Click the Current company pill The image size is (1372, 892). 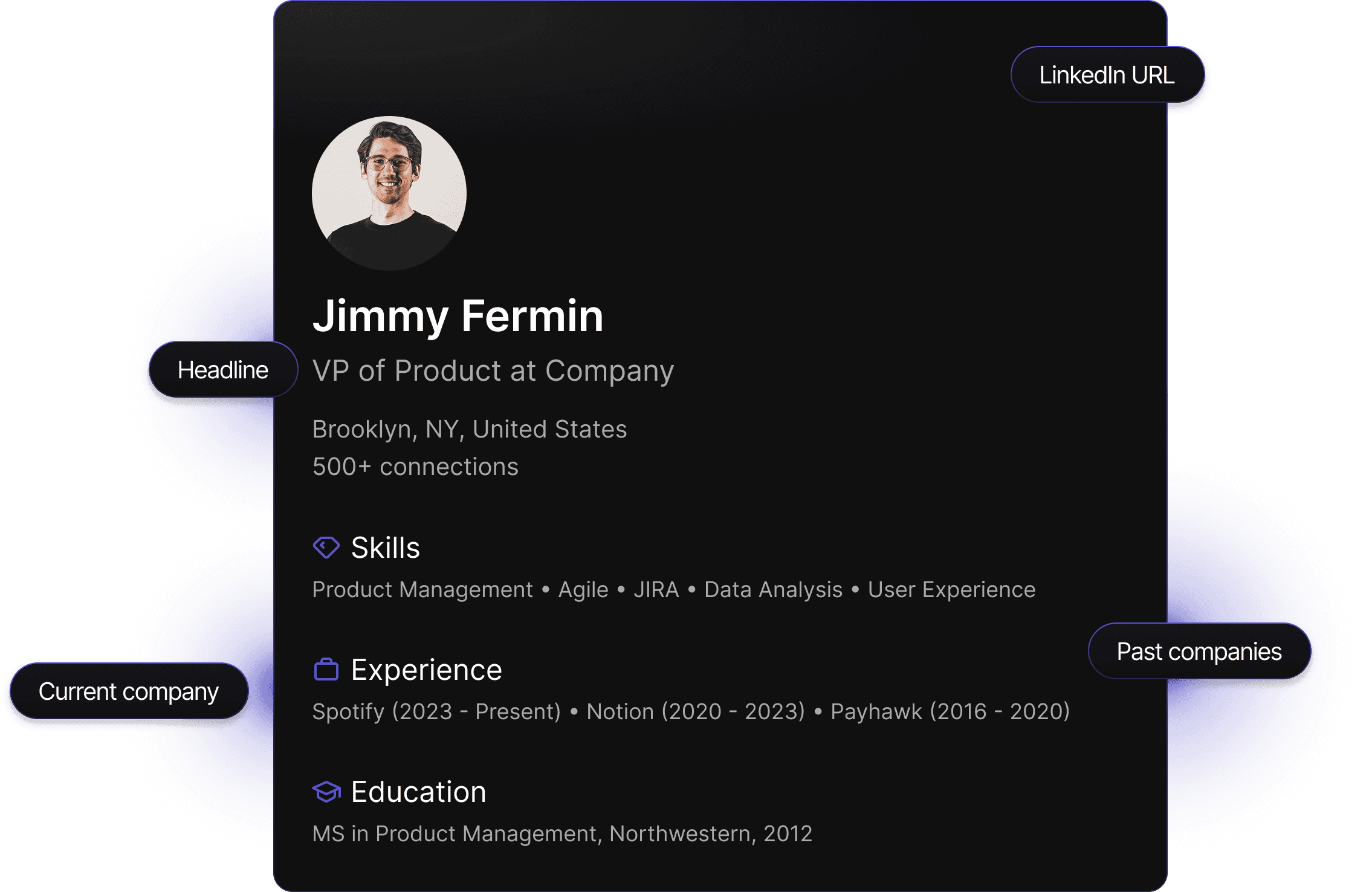pyautogui.click(x=128, y=691)
